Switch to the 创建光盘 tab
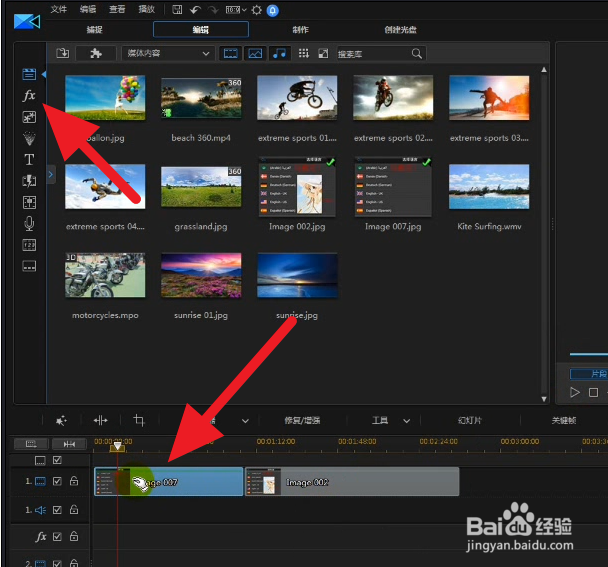608x567 pixels. pos(401,29)
